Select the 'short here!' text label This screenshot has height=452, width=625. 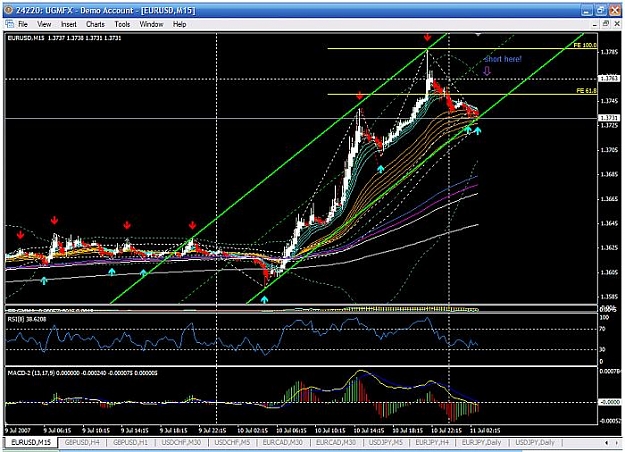click(x=503, y=59)
